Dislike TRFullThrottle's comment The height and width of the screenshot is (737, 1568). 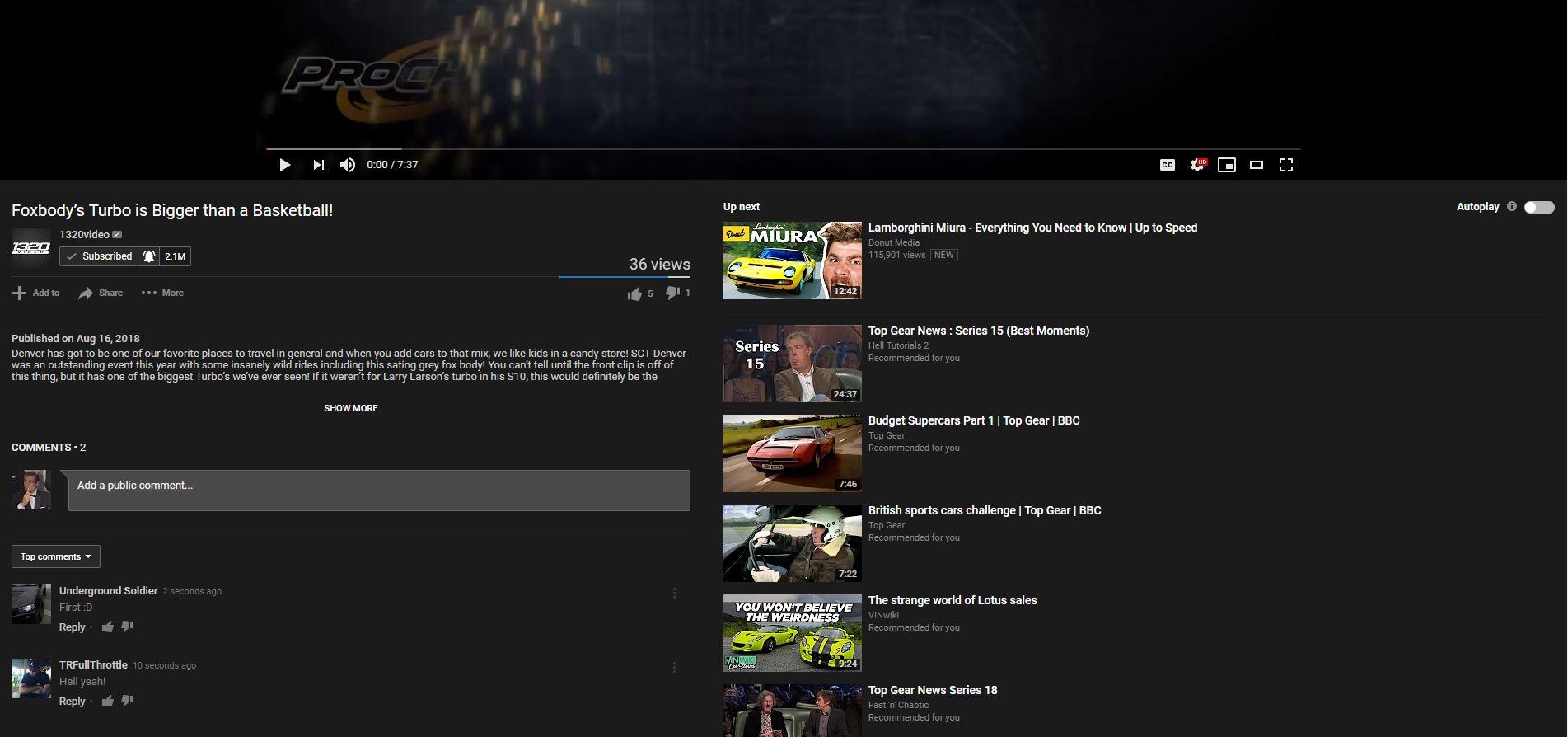127,701
